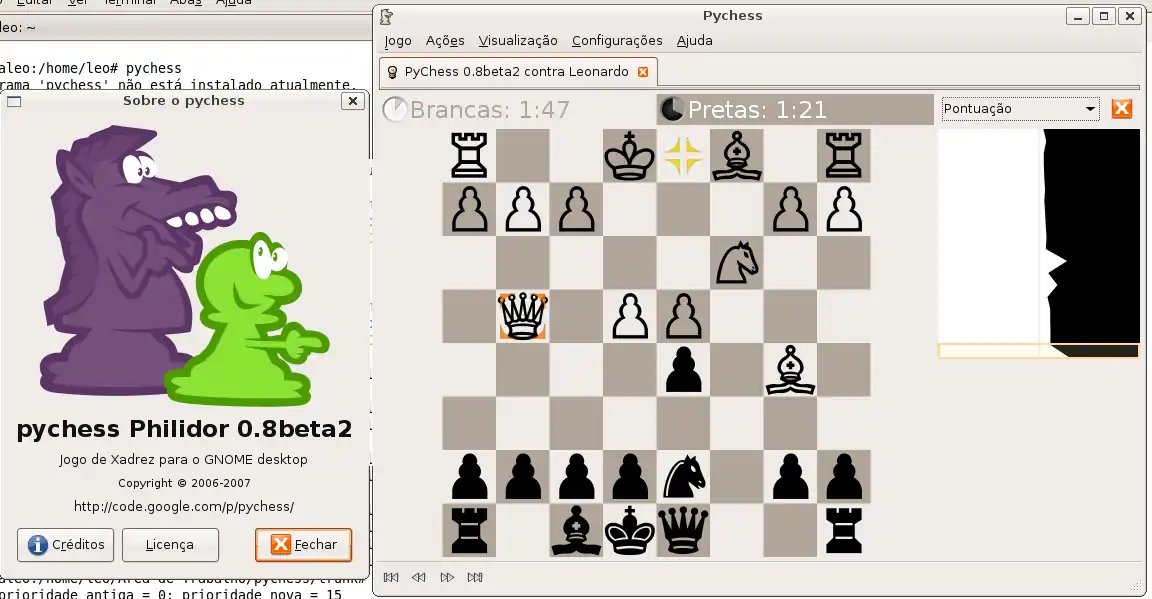Jump to the last move of the game
The width and height of the screenshot is (1152, 599).
point(475,577)
